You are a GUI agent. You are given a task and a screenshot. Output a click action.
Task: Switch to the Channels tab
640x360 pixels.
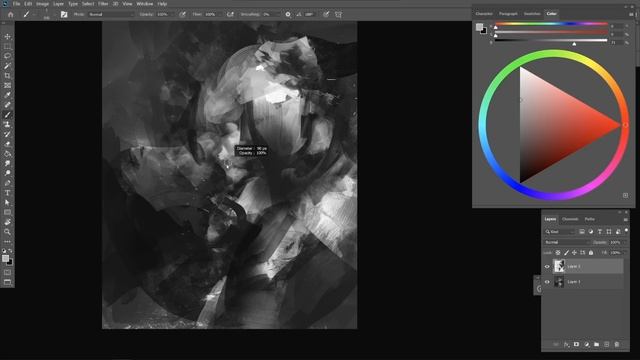click(570, 219)
